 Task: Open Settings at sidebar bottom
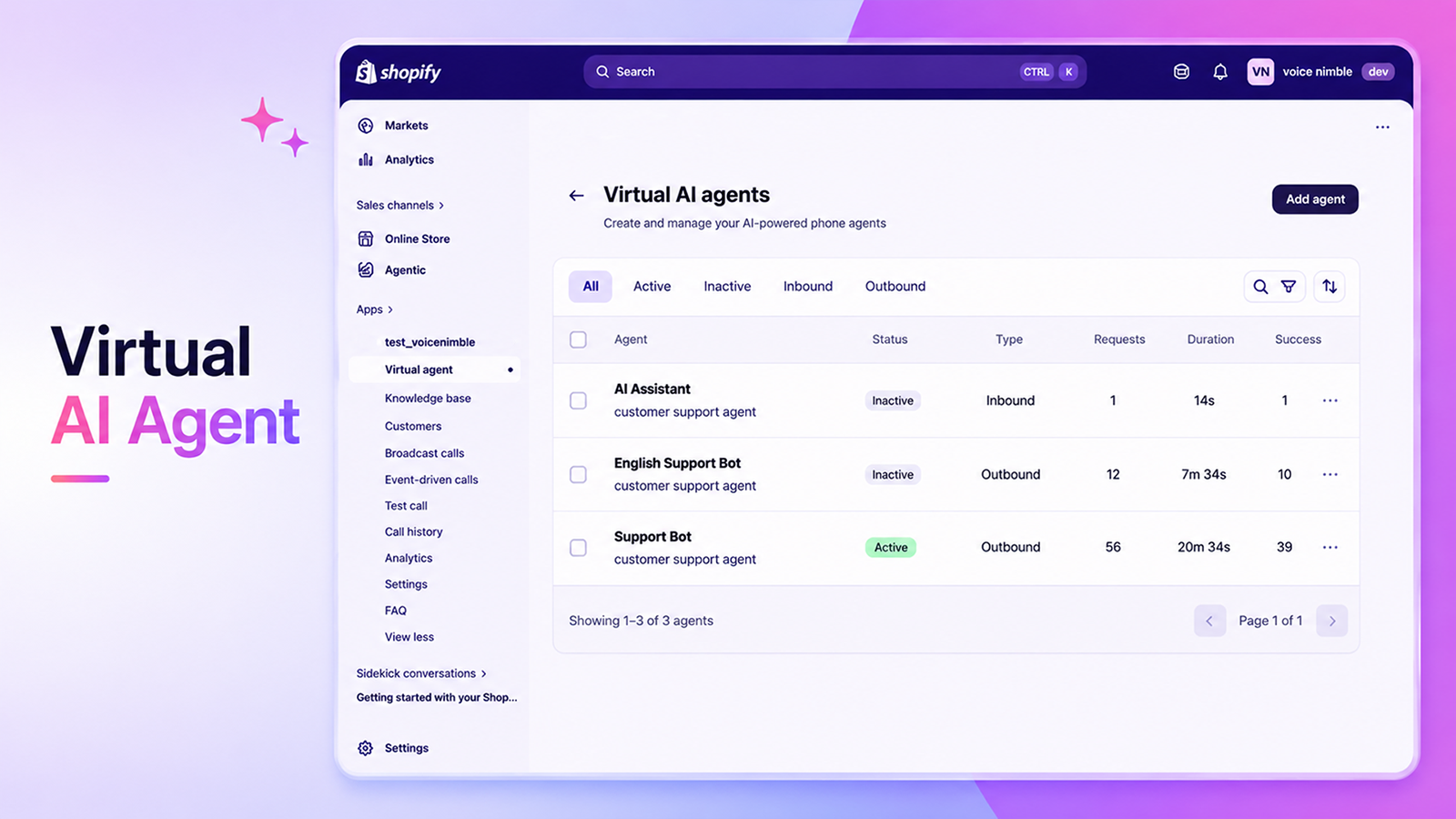[x=406, y=748]
